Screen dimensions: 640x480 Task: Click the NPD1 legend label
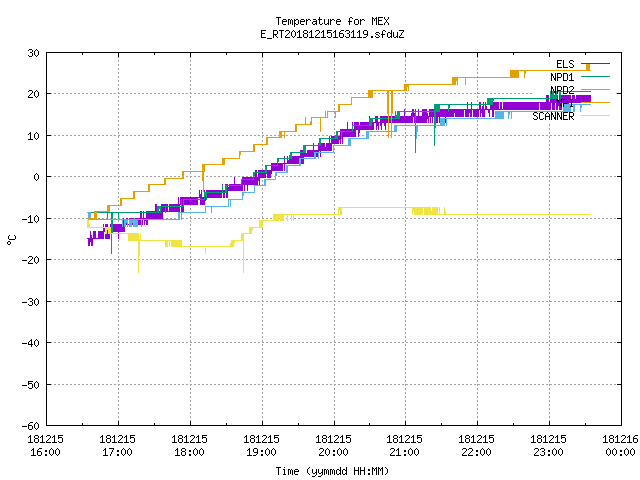[x=562, y=77]
